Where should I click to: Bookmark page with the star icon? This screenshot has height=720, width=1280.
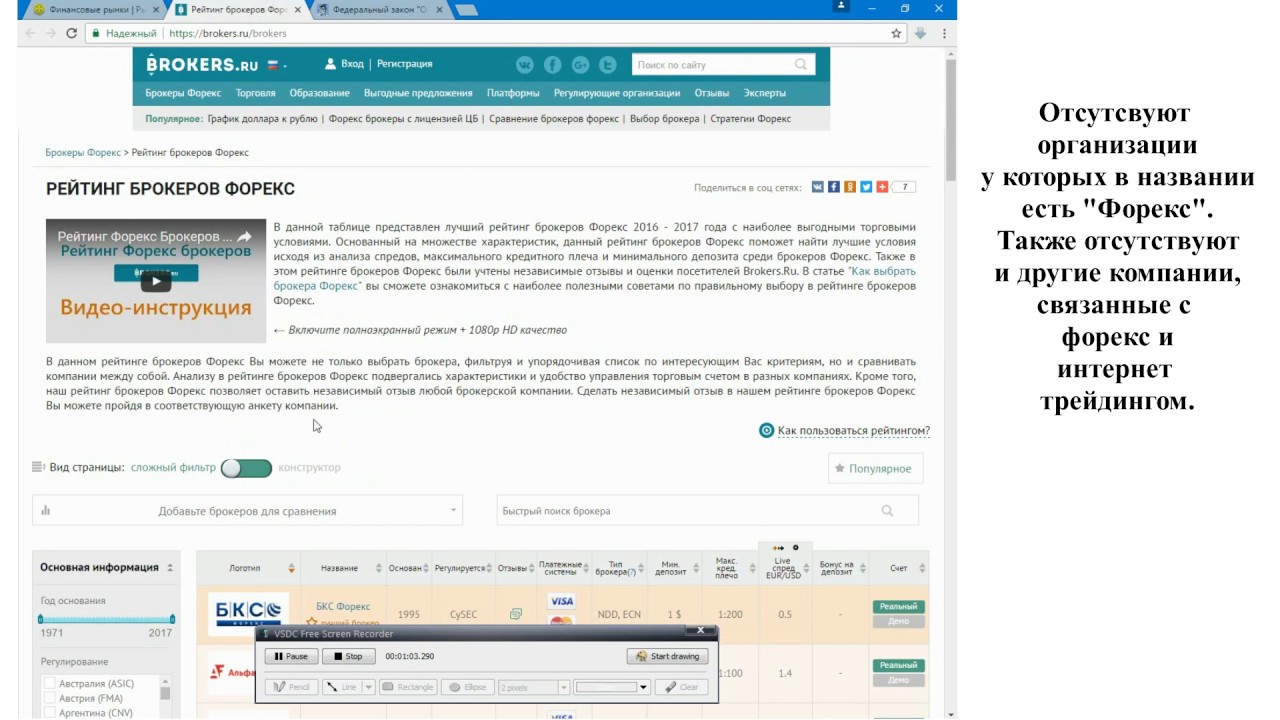(897, 33)
